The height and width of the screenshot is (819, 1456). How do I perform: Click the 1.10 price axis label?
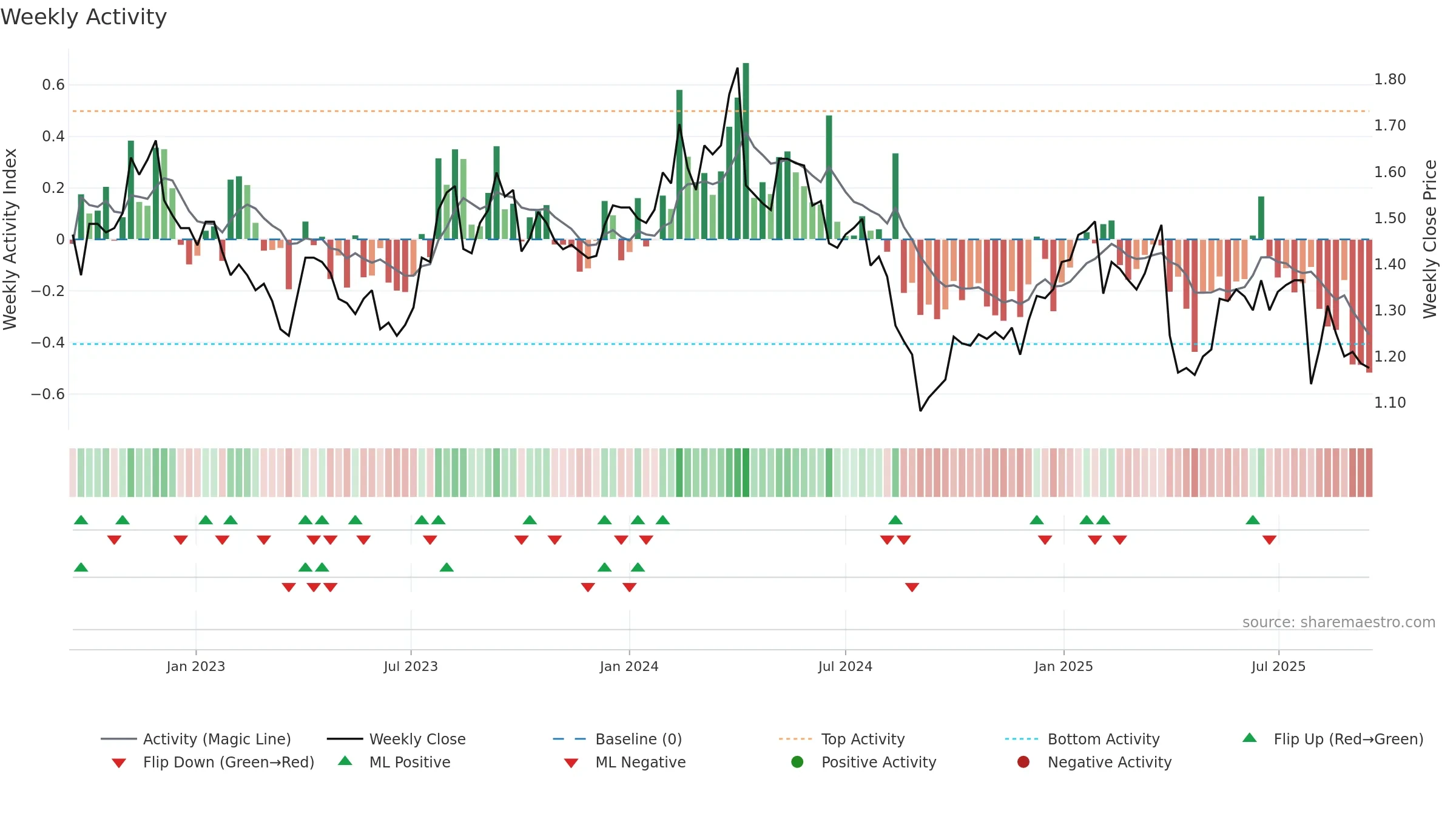tap(1390, 403)
